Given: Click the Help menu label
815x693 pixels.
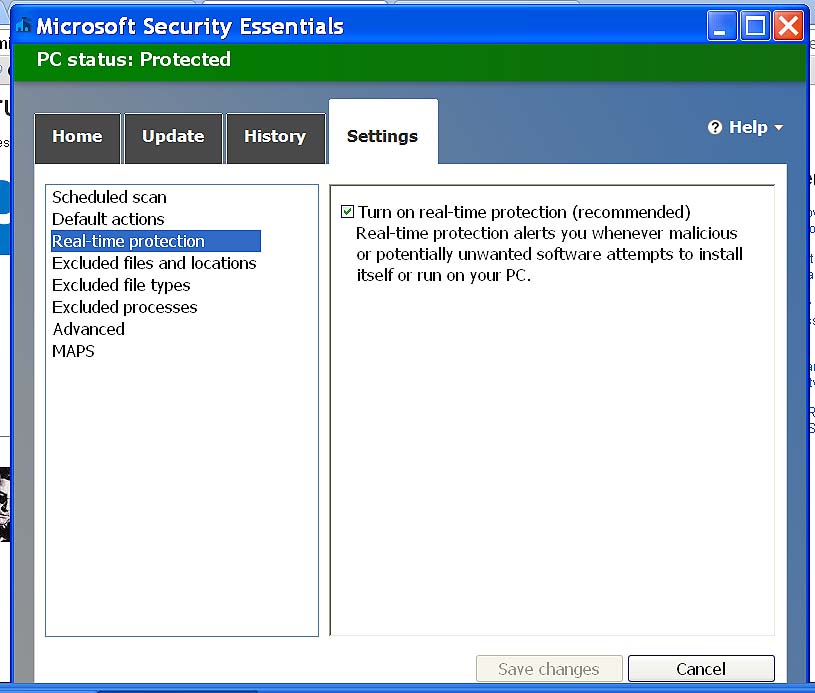Looking at the screenshot, I should coord(748,127).
